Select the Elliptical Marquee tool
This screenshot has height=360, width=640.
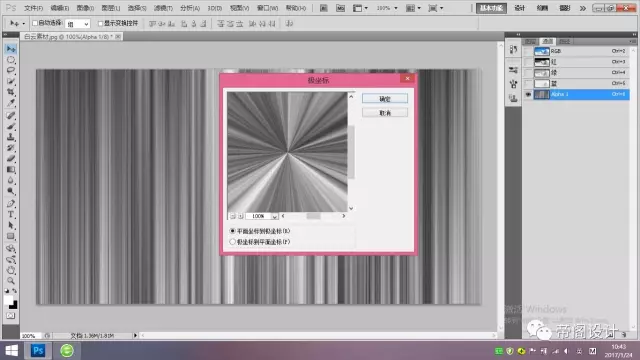pos(11,60)
